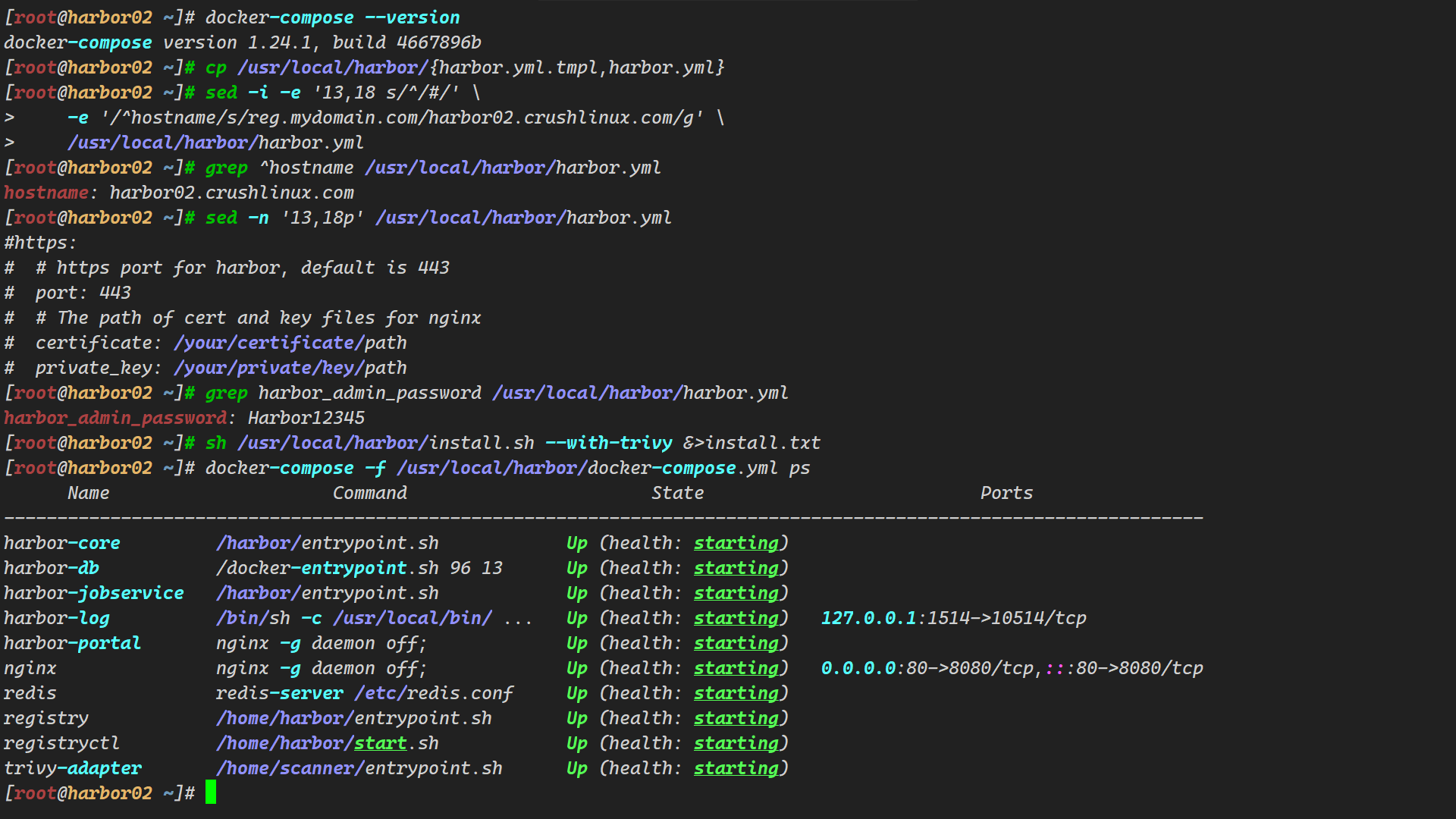The image size is (1456, 819).
Task: Click the --with-trivy option text
Action: point(608,443)
